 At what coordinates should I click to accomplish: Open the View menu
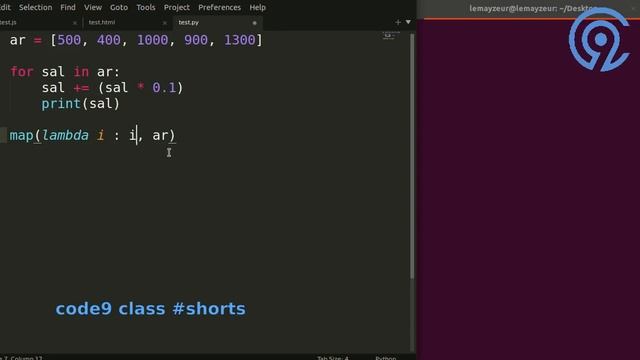tap(93, 7)
